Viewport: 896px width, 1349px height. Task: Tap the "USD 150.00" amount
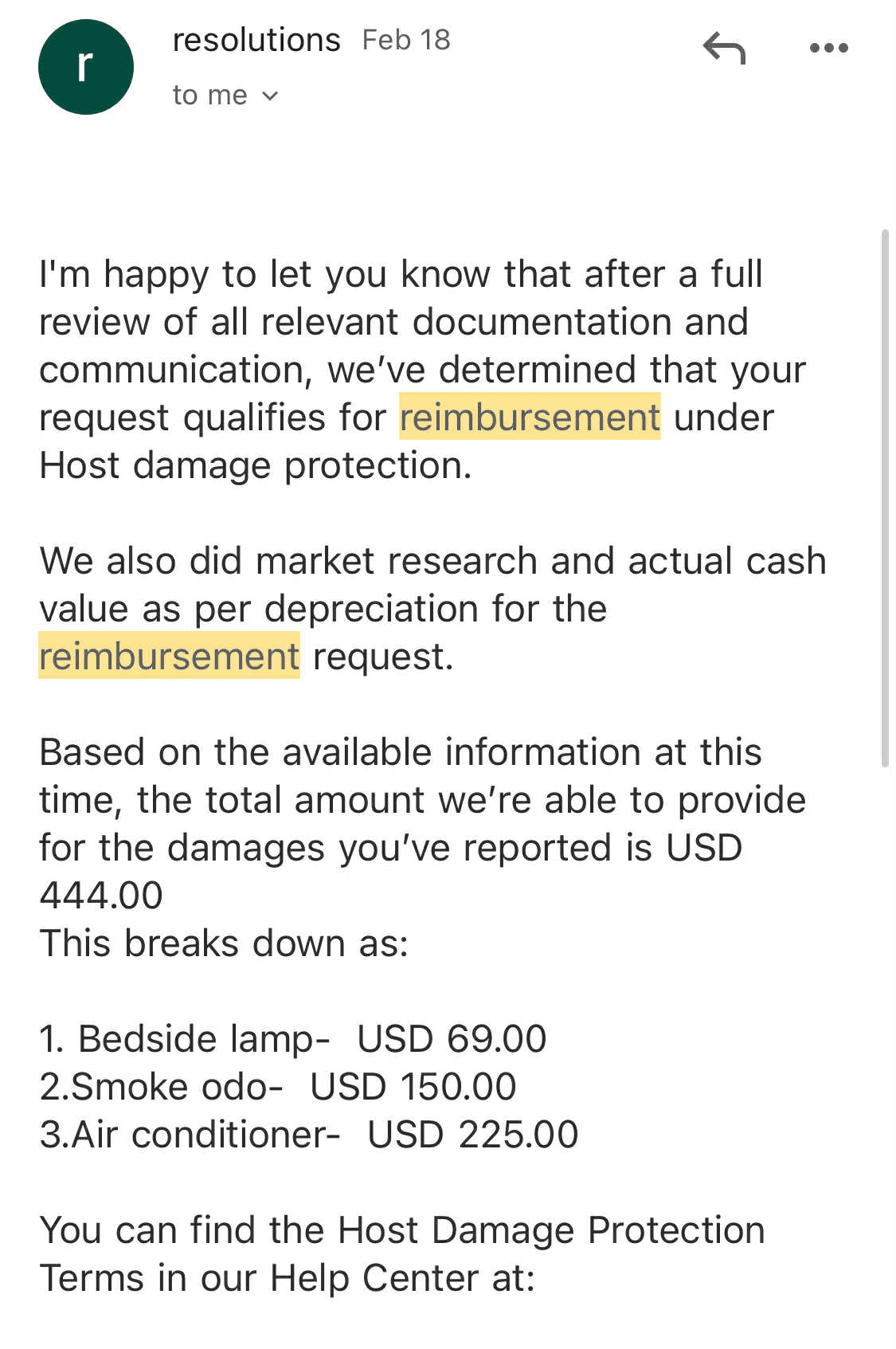[413, 1087]
